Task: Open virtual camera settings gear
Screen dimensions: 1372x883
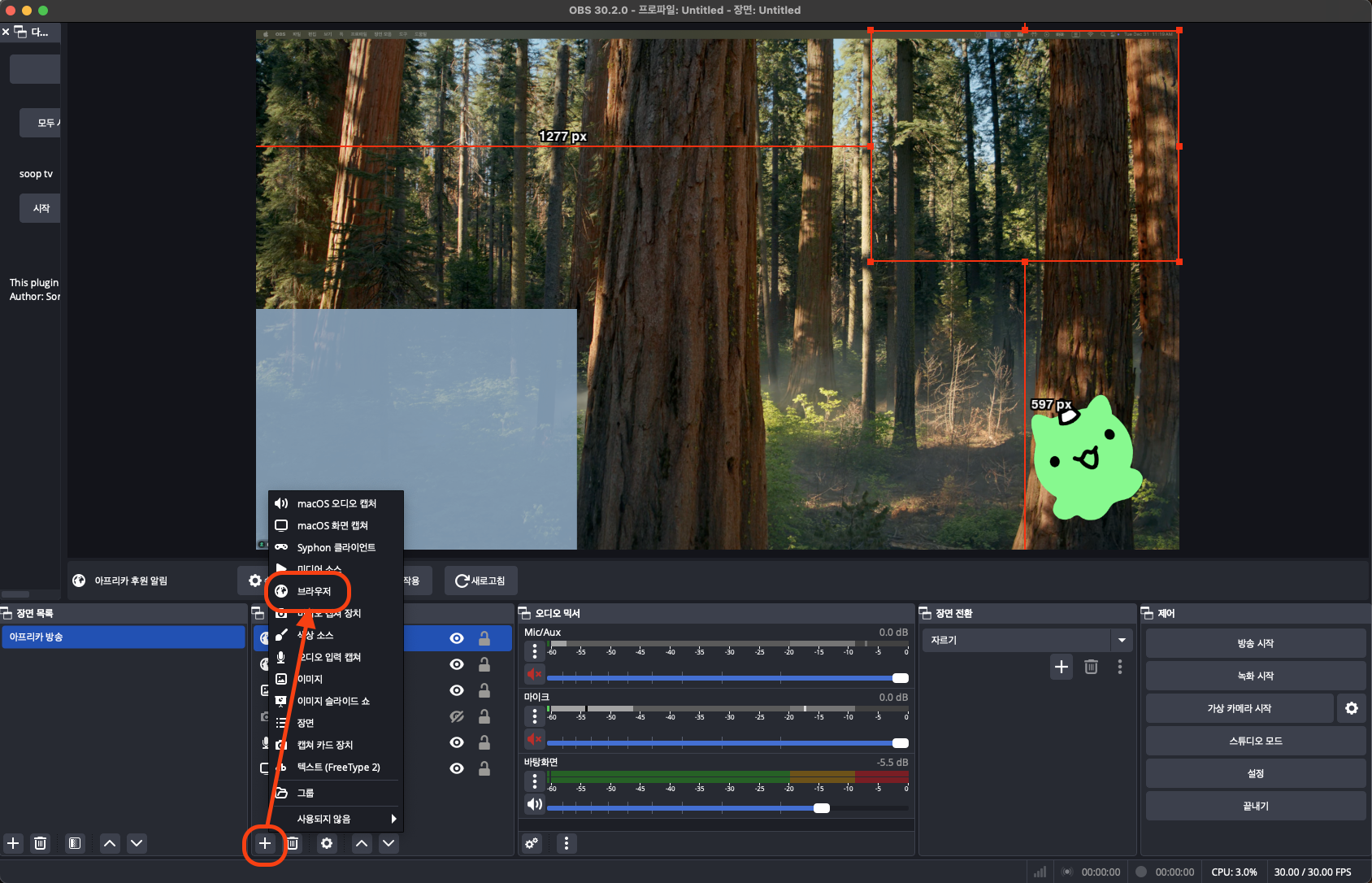Action: [1352, 708]
